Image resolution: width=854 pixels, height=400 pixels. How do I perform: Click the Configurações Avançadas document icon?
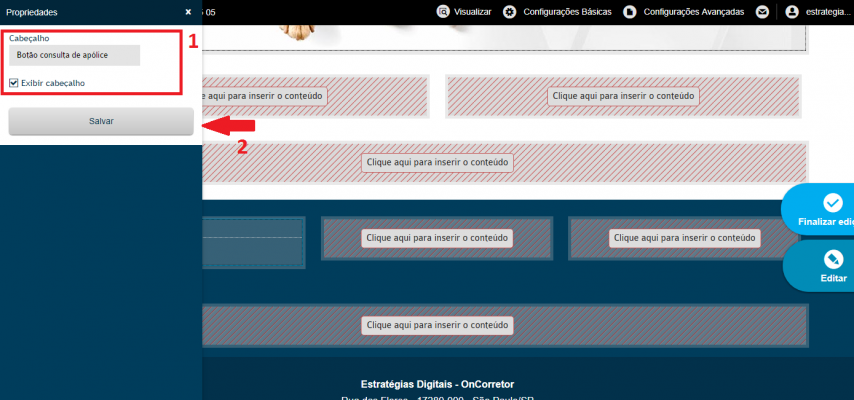pyautogui.click(x=630, y=11)
